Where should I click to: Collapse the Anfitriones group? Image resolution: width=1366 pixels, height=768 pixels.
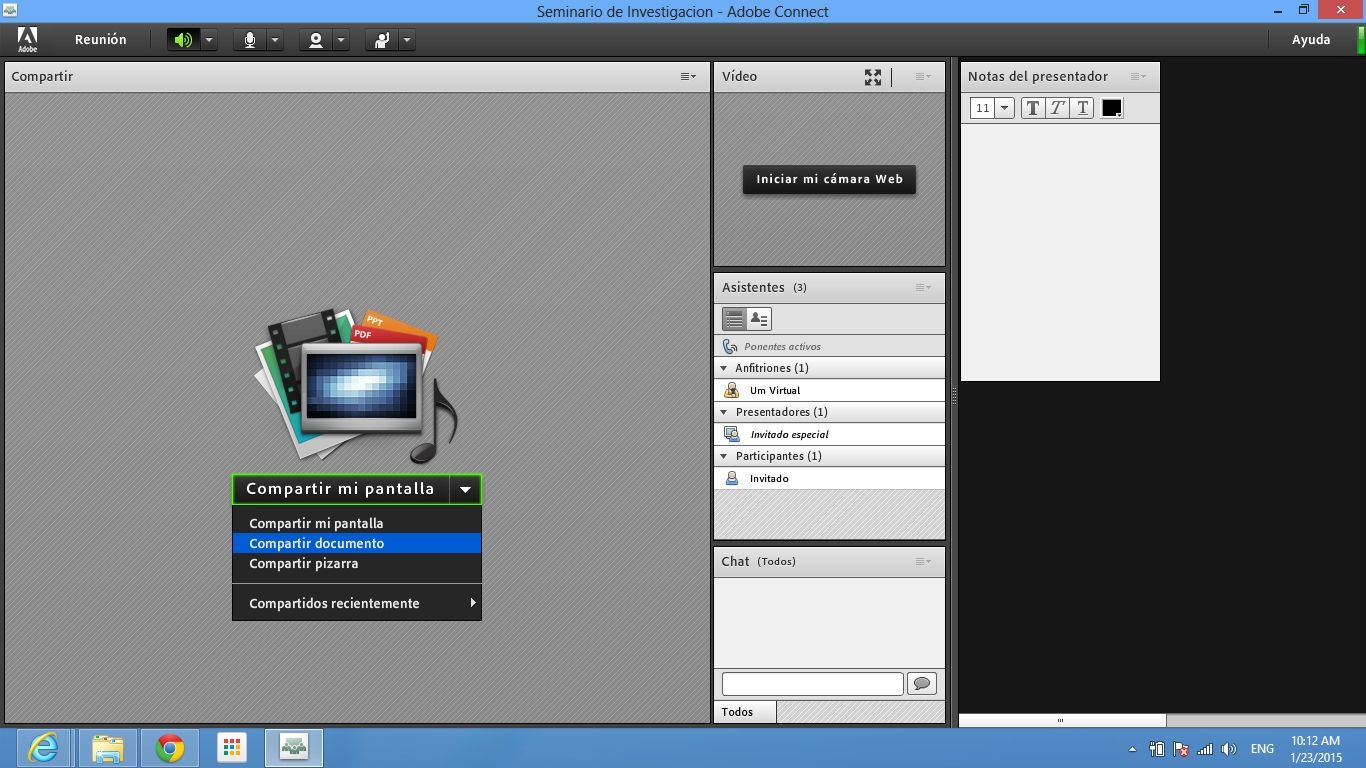[725, 368]
